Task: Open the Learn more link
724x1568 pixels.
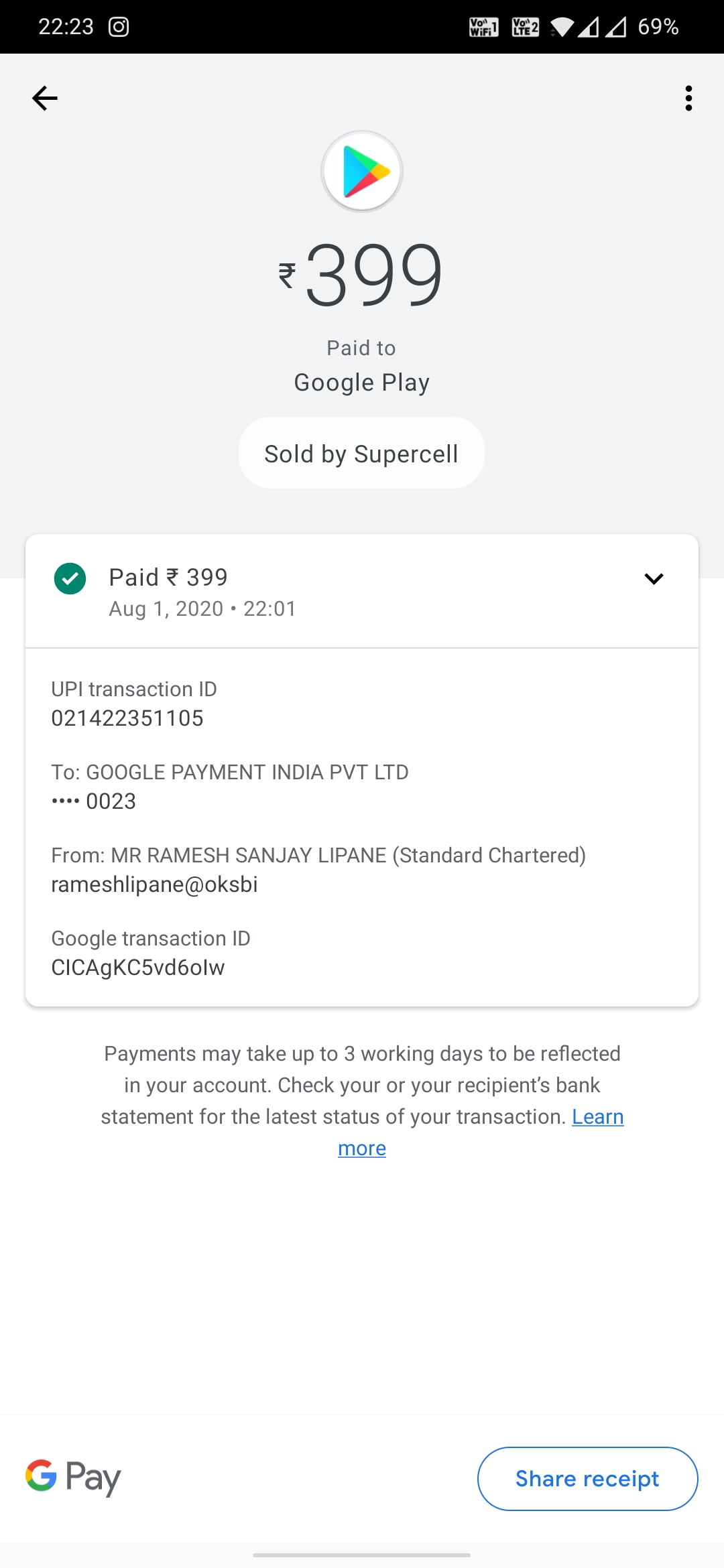Action: point(597,1117)
